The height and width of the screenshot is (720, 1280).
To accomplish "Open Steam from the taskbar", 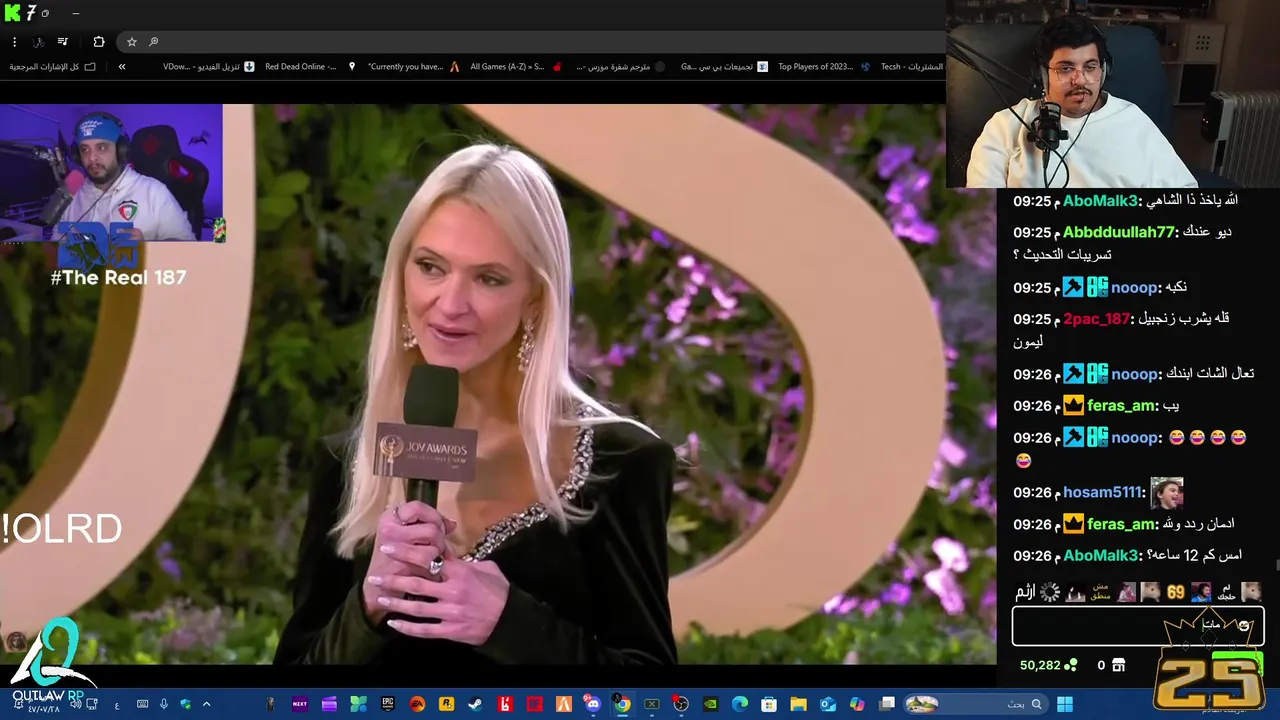I will pyautogui.click(x=475, y=704).
